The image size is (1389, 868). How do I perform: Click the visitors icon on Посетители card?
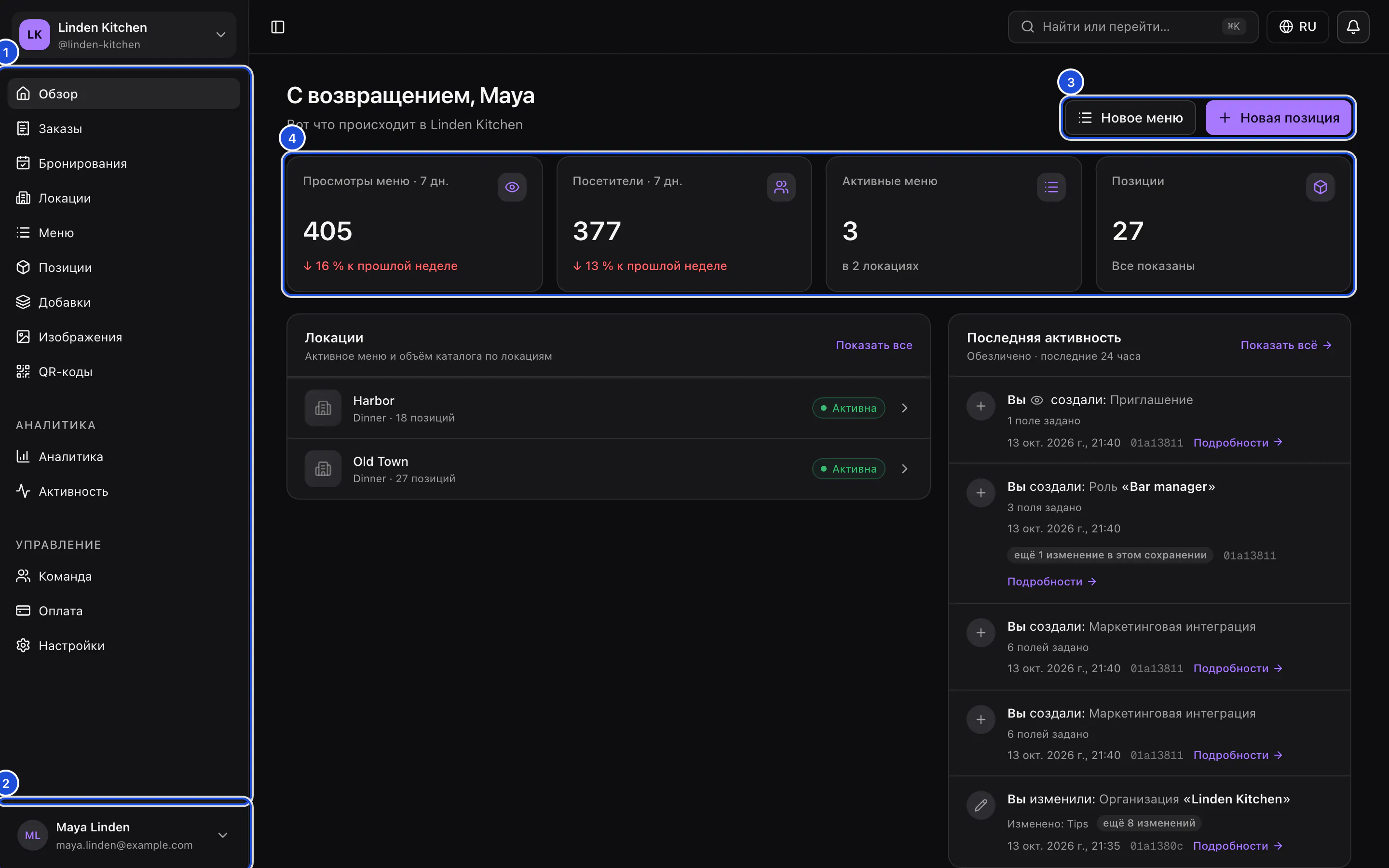(x=781, y=187)
